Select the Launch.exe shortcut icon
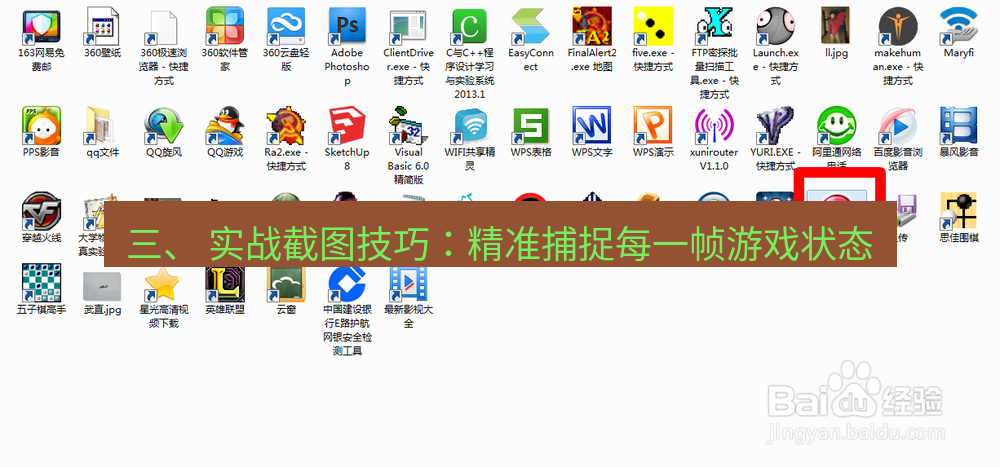 (x=776, y=26)
